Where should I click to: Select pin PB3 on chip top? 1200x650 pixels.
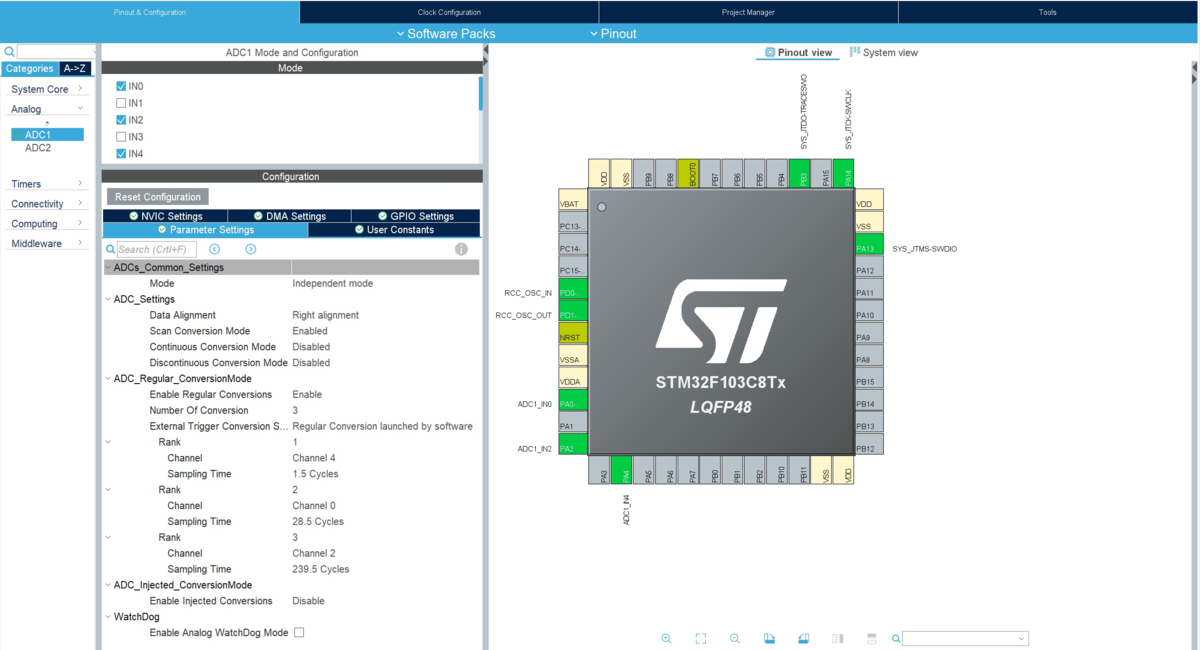[x=799, y=173]
